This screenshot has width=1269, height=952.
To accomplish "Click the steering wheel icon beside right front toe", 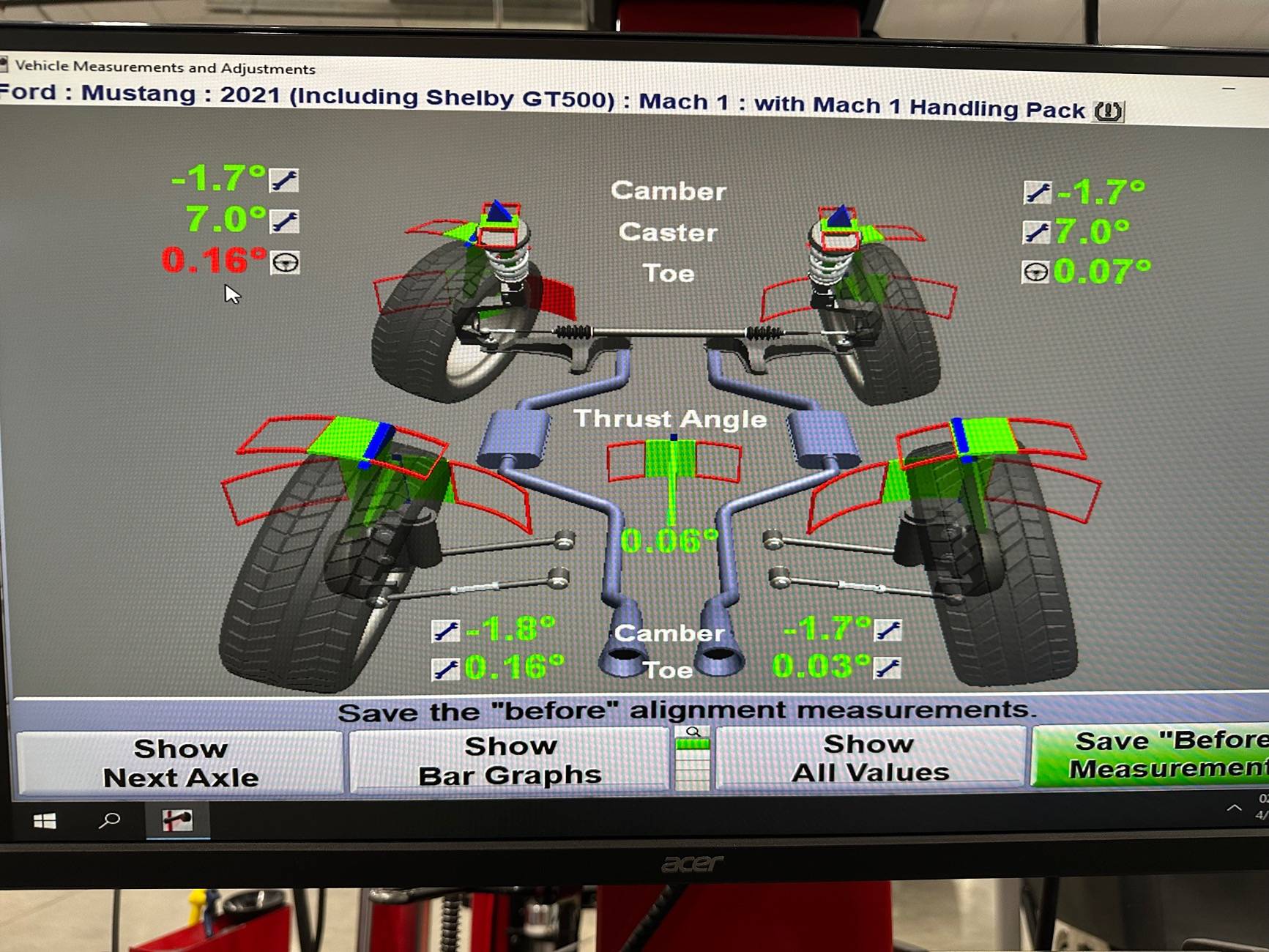I will click(1035, 272).
